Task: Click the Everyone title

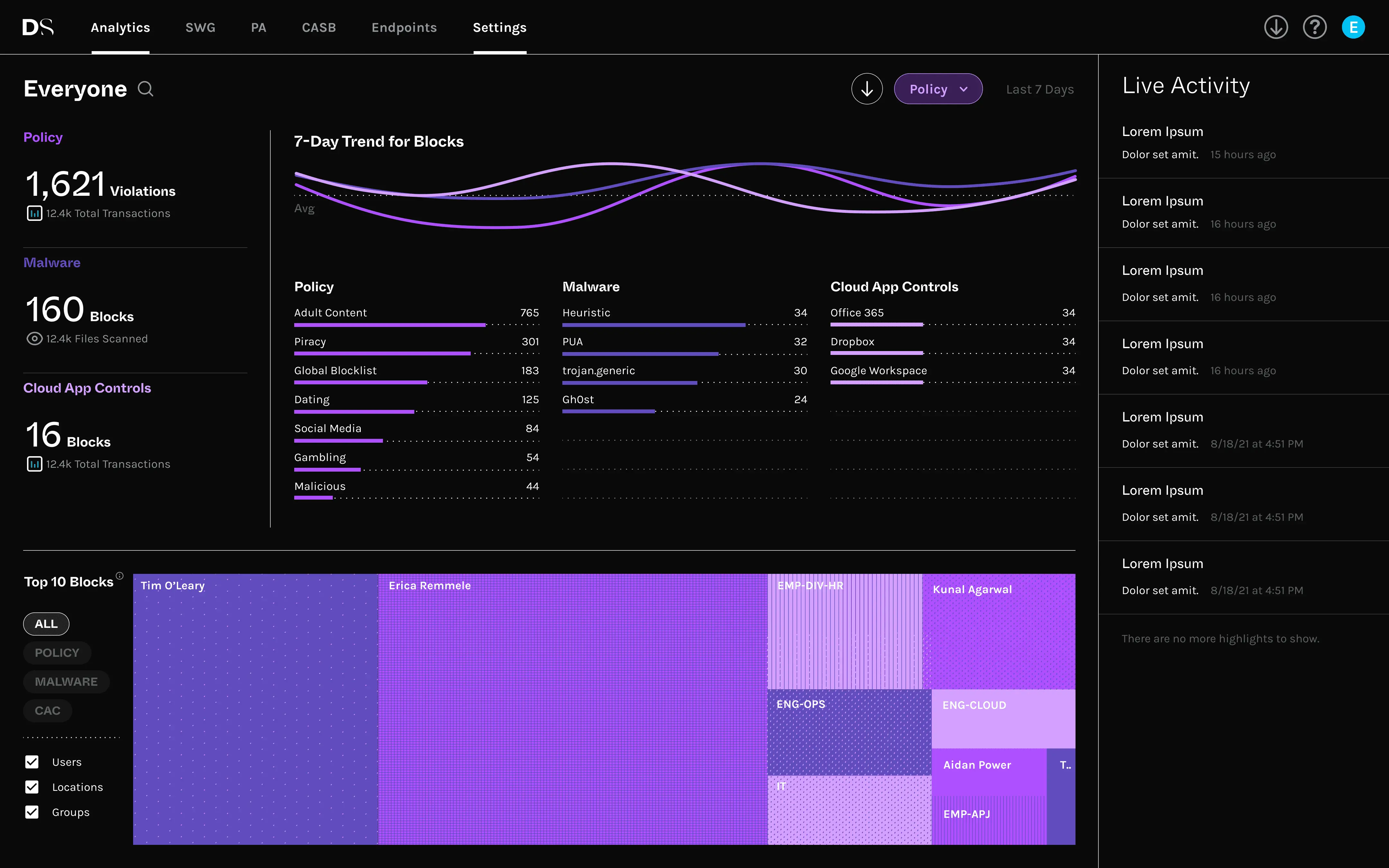Action: 75,89
